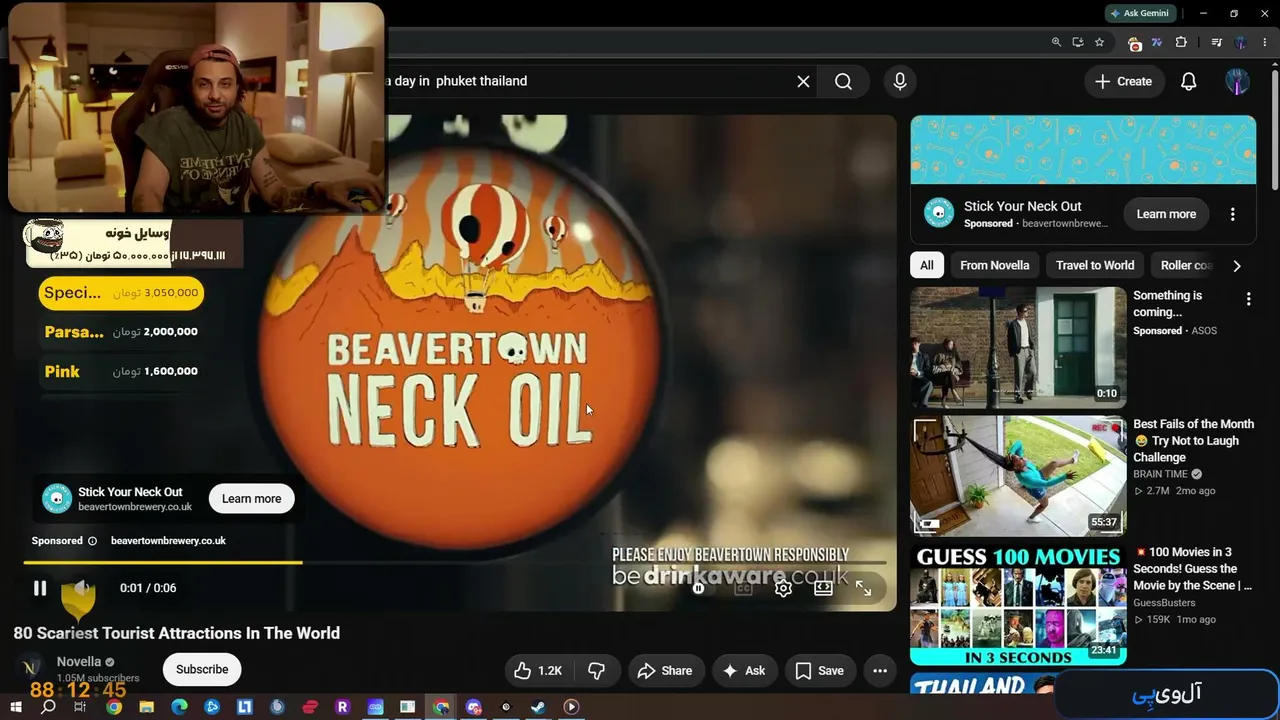Open beavertownbrewery.co.uk sponsored link below ad
The width and height of the screenshot is (1280, 720).
pos(168,541)
